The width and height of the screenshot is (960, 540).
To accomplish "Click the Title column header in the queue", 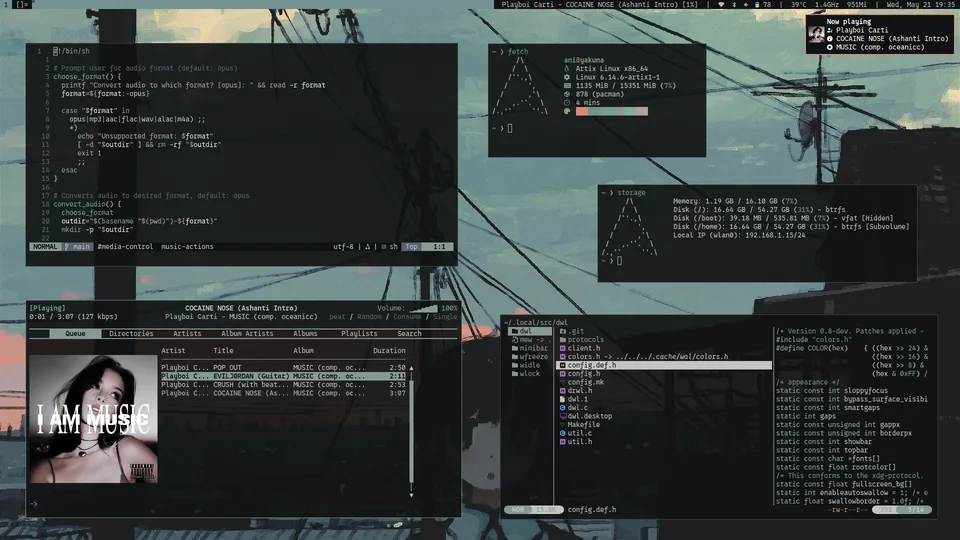I will (223, 351).
